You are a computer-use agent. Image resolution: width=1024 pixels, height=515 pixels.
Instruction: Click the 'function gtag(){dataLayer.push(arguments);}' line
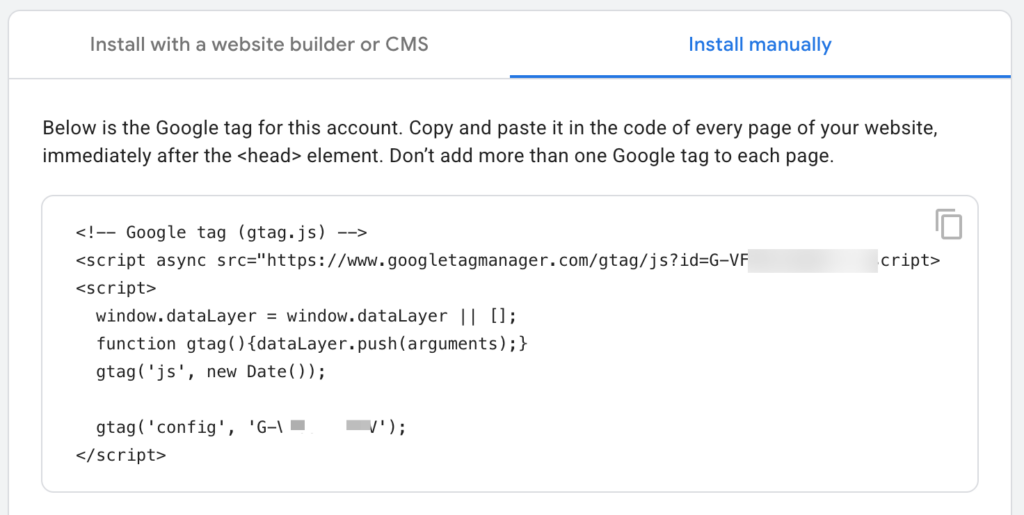(x=312, y=343)
